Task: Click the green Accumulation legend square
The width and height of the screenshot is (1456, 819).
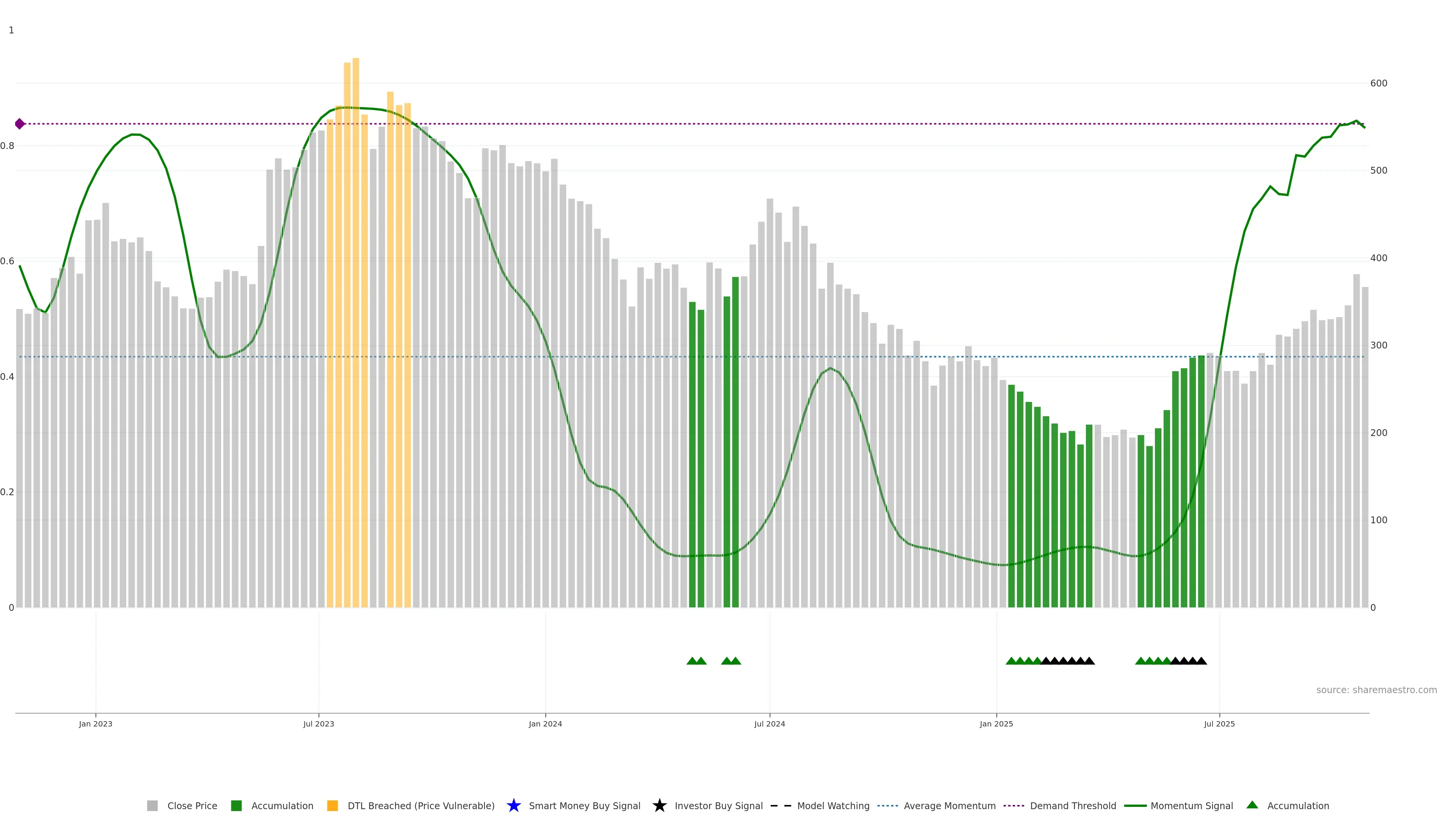Action: (x=236, y=805)
